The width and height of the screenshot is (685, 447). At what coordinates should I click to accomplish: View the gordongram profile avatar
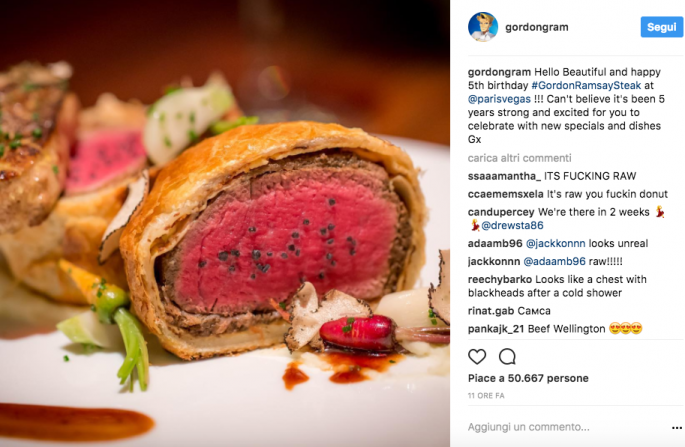pos(483,27)
